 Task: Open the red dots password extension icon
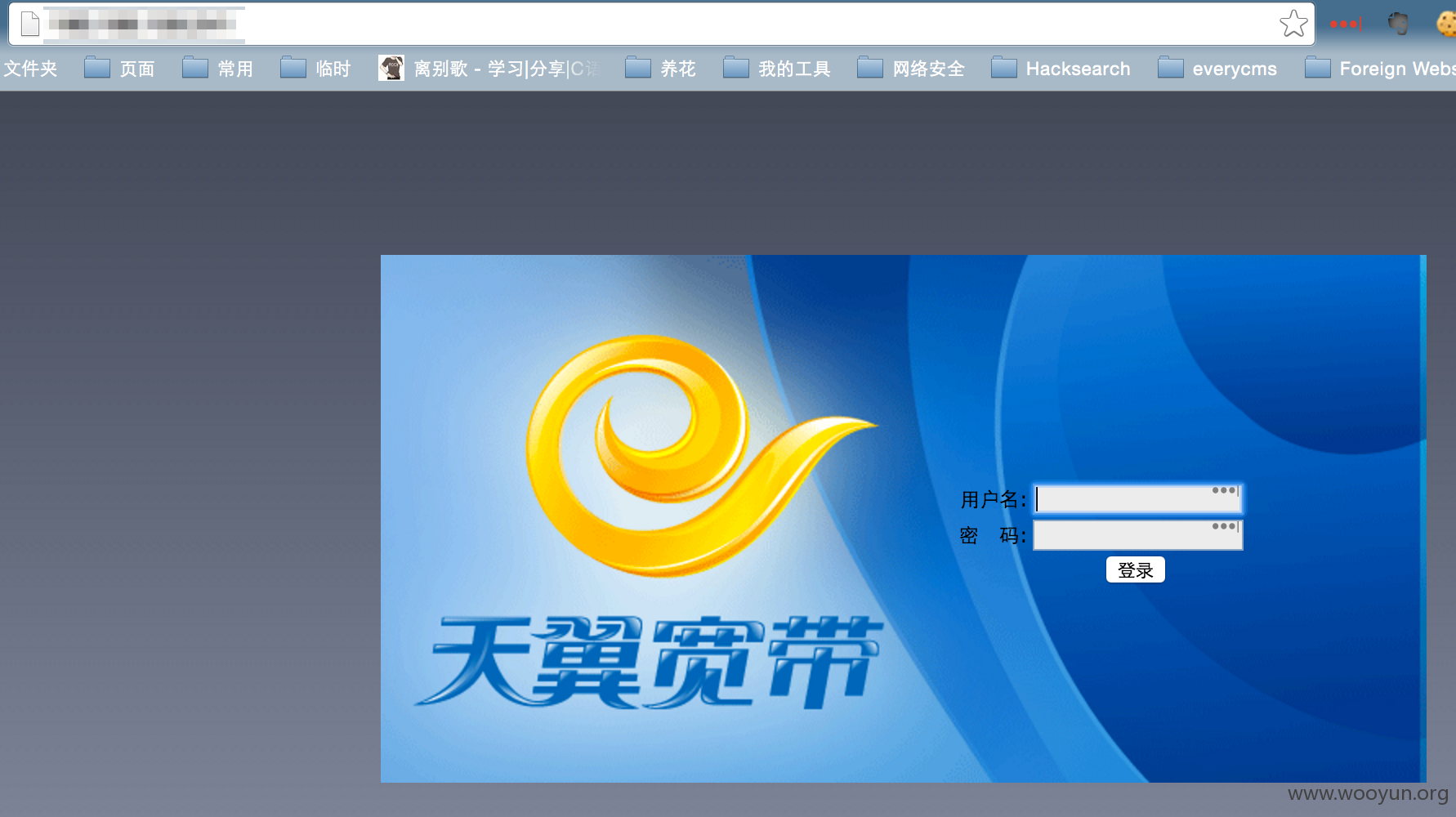[x=1346, y=25]
